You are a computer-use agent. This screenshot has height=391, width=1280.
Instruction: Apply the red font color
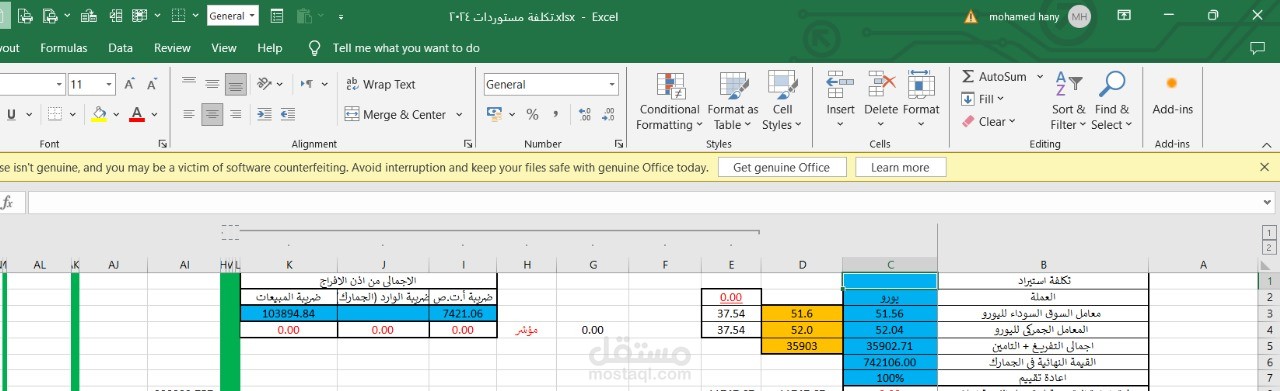point(136,114)
